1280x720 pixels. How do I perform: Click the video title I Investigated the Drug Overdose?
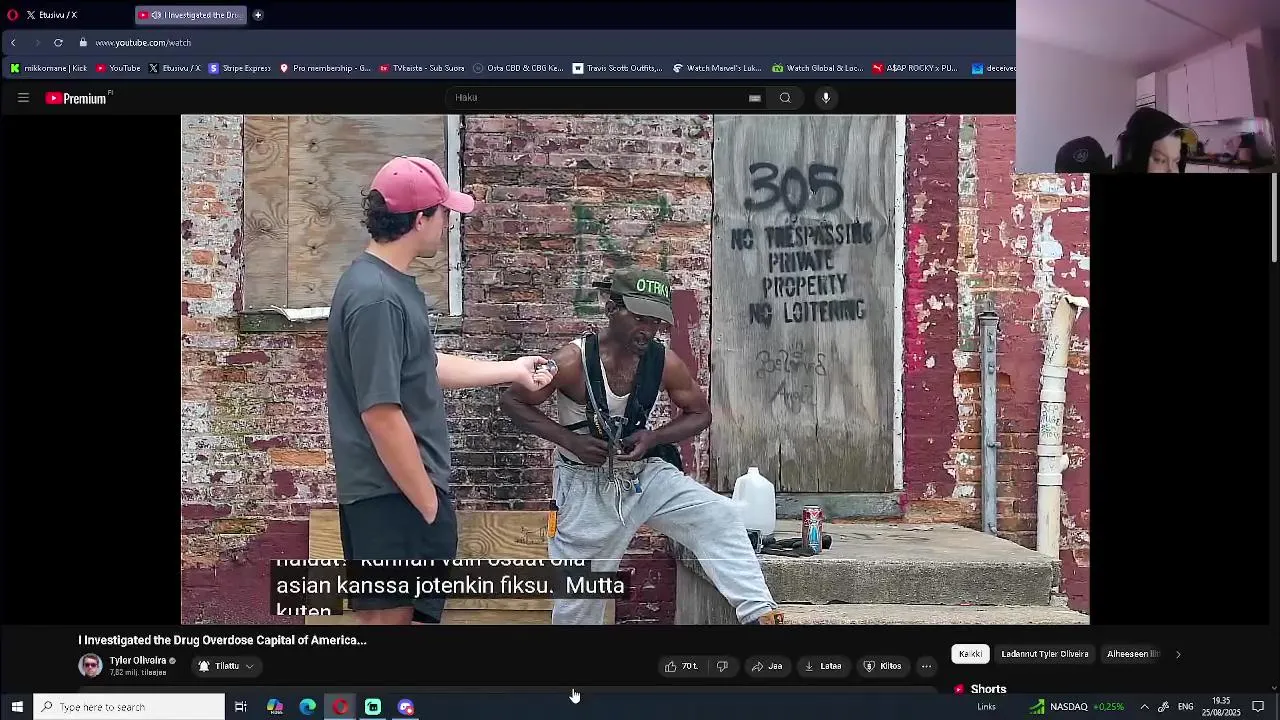(222, 640)
